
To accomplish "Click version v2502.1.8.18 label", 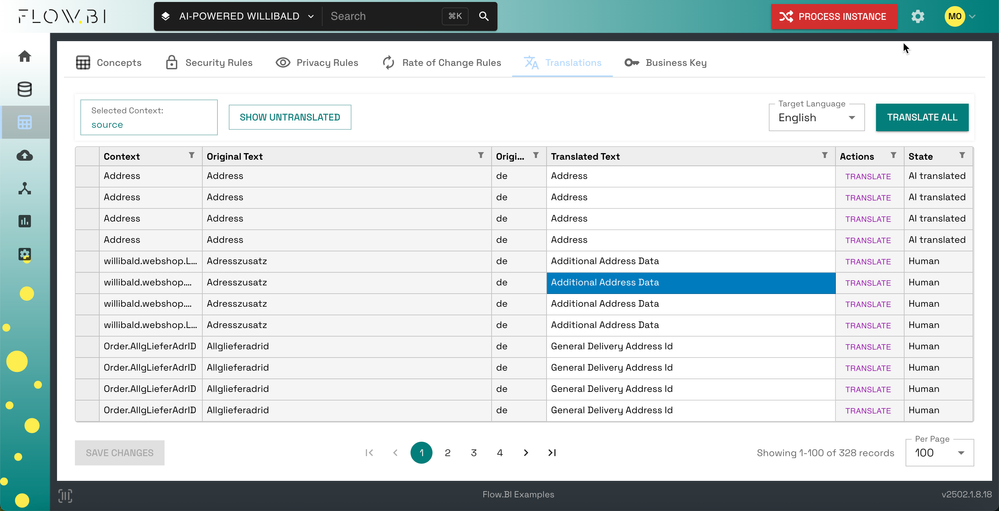I will click(x=967, y=494).
